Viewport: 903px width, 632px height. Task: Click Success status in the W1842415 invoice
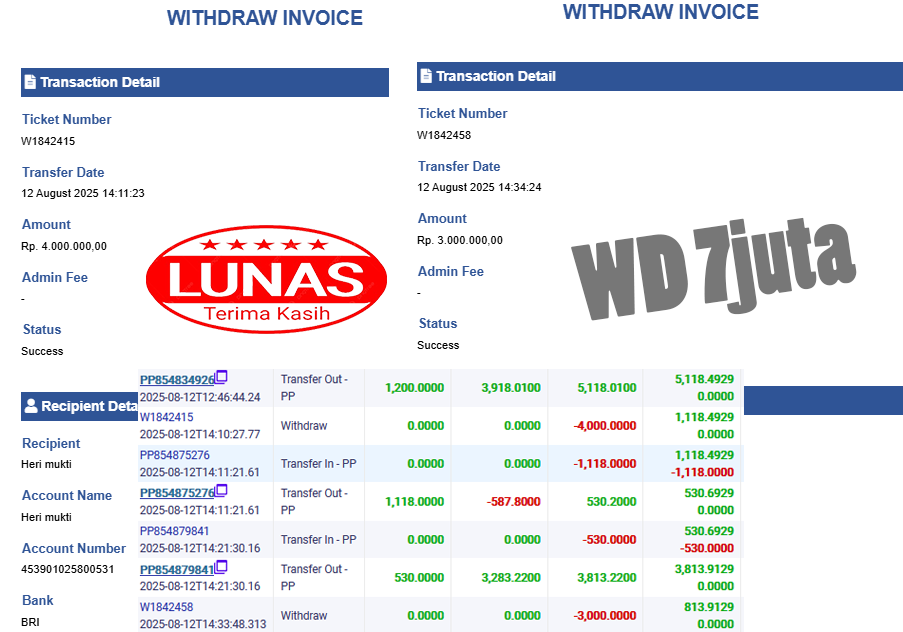pos(42,351)
